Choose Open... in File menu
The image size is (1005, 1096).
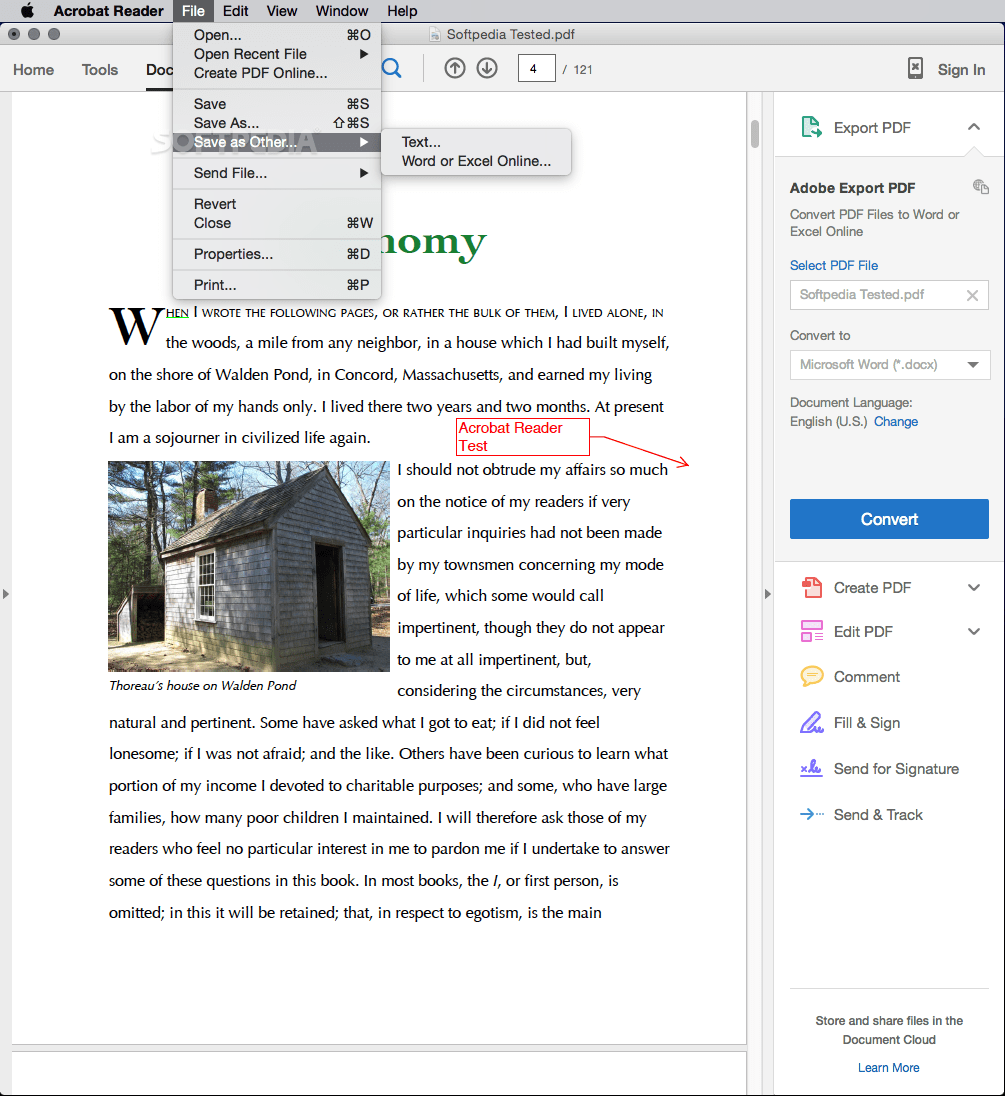point(277,35)
